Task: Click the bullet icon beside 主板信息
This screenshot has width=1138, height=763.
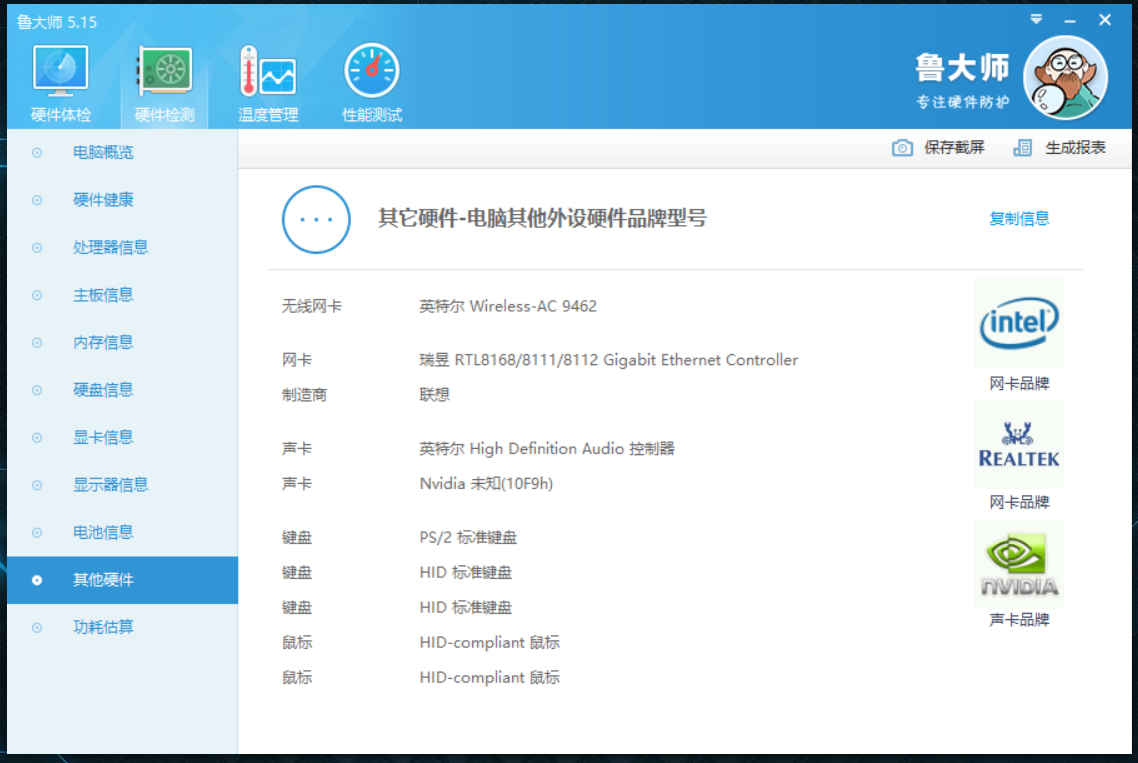Action: pos(37,295)
